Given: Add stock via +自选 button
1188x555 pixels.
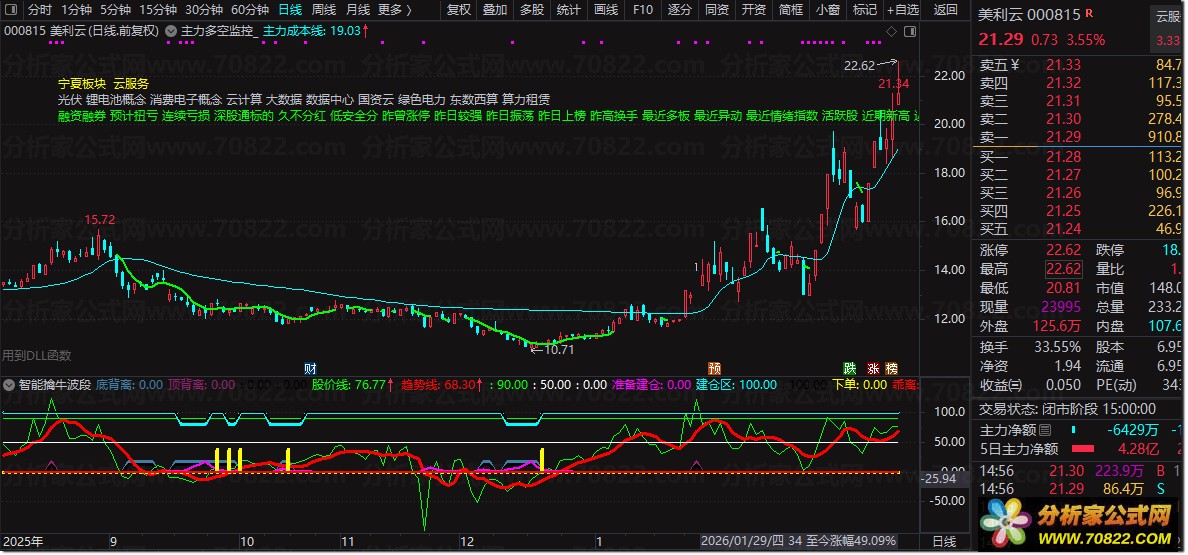Looking at the screenshot, I should [902, 10].
